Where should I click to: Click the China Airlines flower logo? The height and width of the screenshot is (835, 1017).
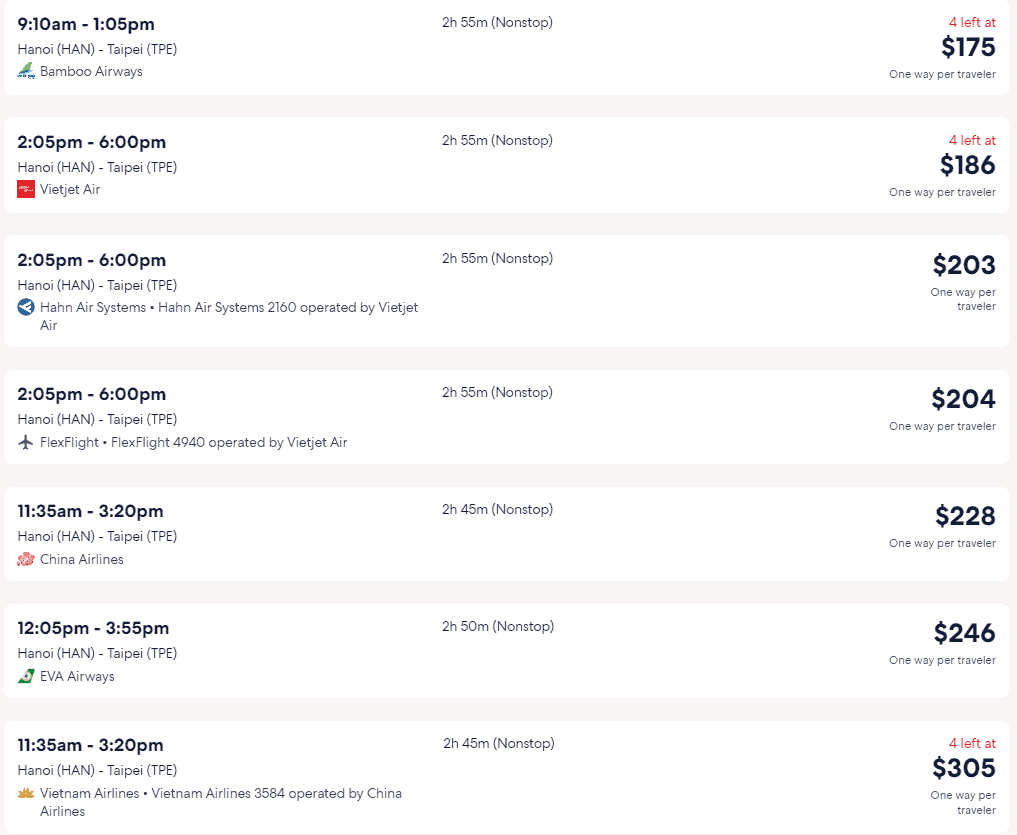[26, 559]
